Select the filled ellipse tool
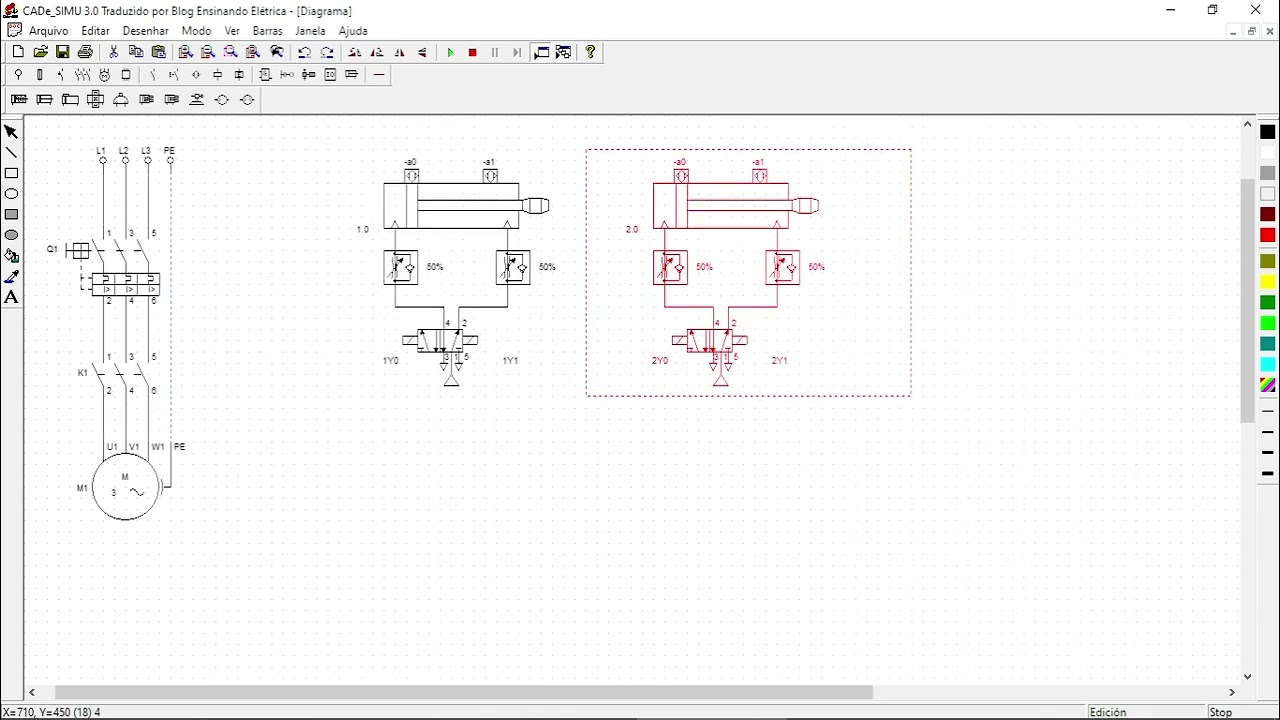This screenshot has height=720, width=1280. point(12,235)
